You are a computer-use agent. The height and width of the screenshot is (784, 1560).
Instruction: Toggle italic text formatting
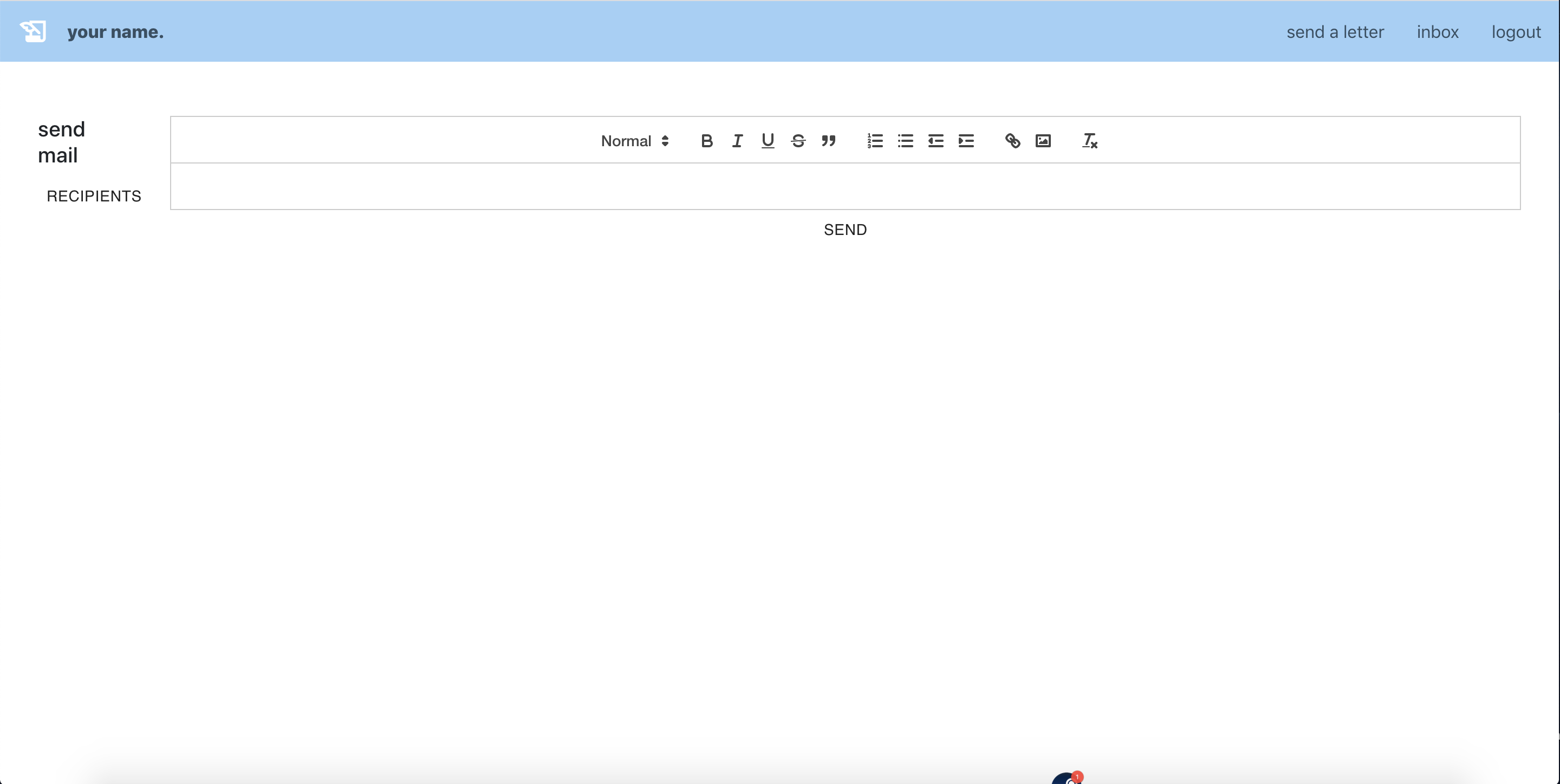point(737,141)
